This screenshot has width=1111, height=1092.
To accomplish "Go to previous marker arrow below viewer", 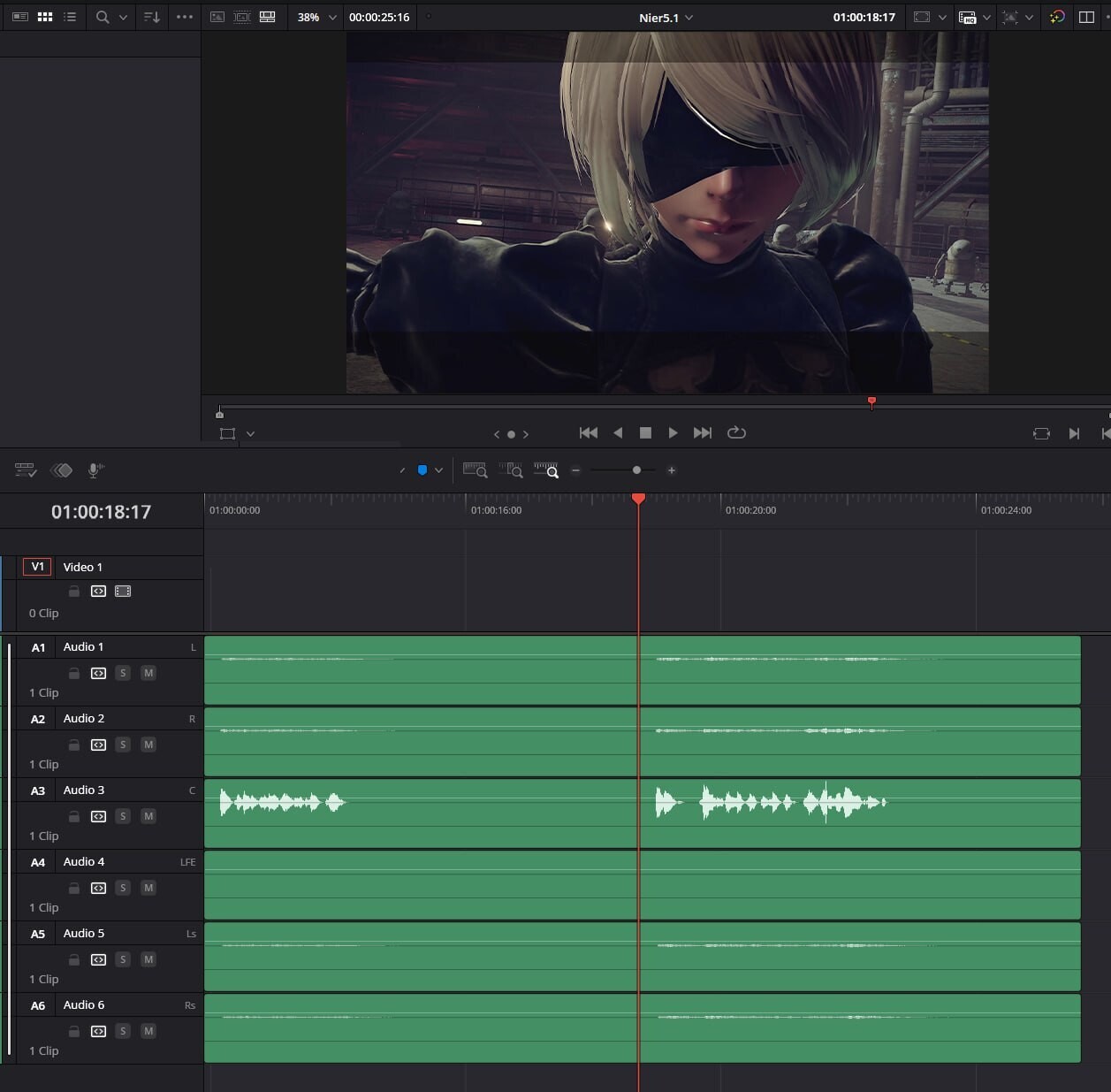I will (x=497, y=434).
